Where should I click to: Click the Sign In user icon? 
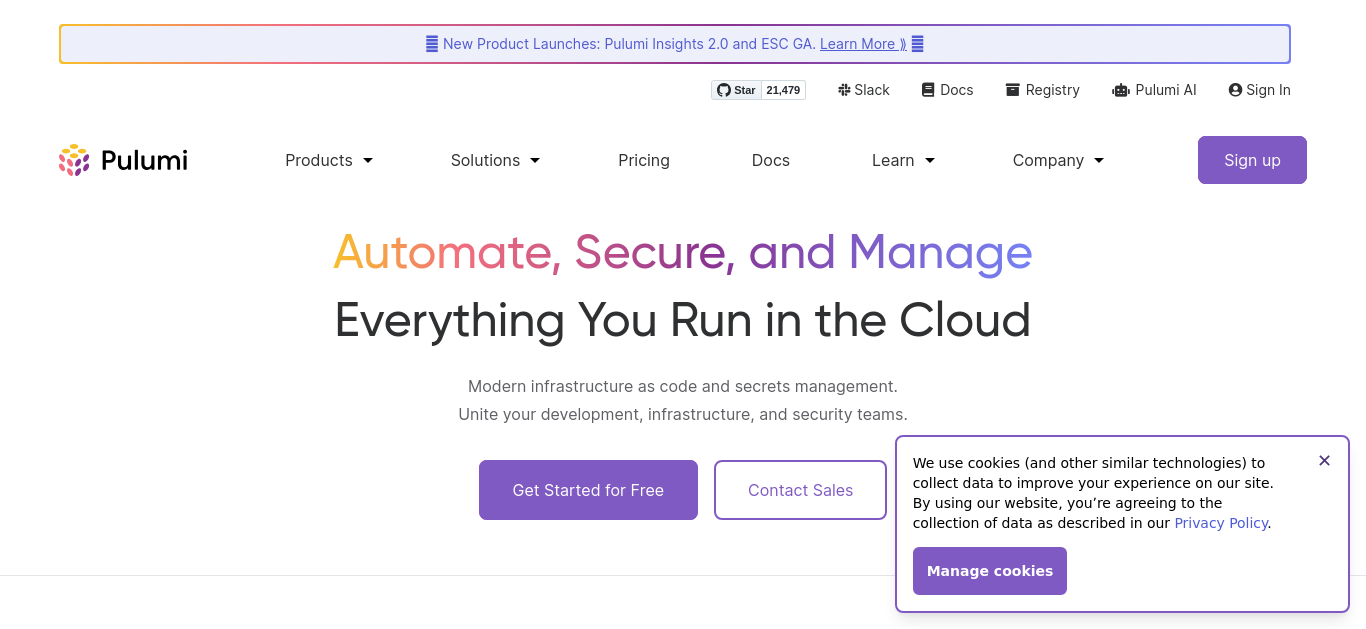click(x=1235, y=90)
